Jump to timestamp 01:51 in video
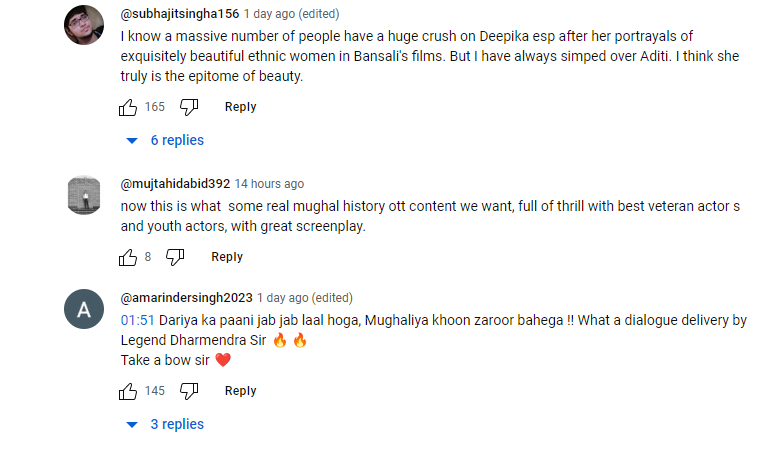 pos(138,320)
